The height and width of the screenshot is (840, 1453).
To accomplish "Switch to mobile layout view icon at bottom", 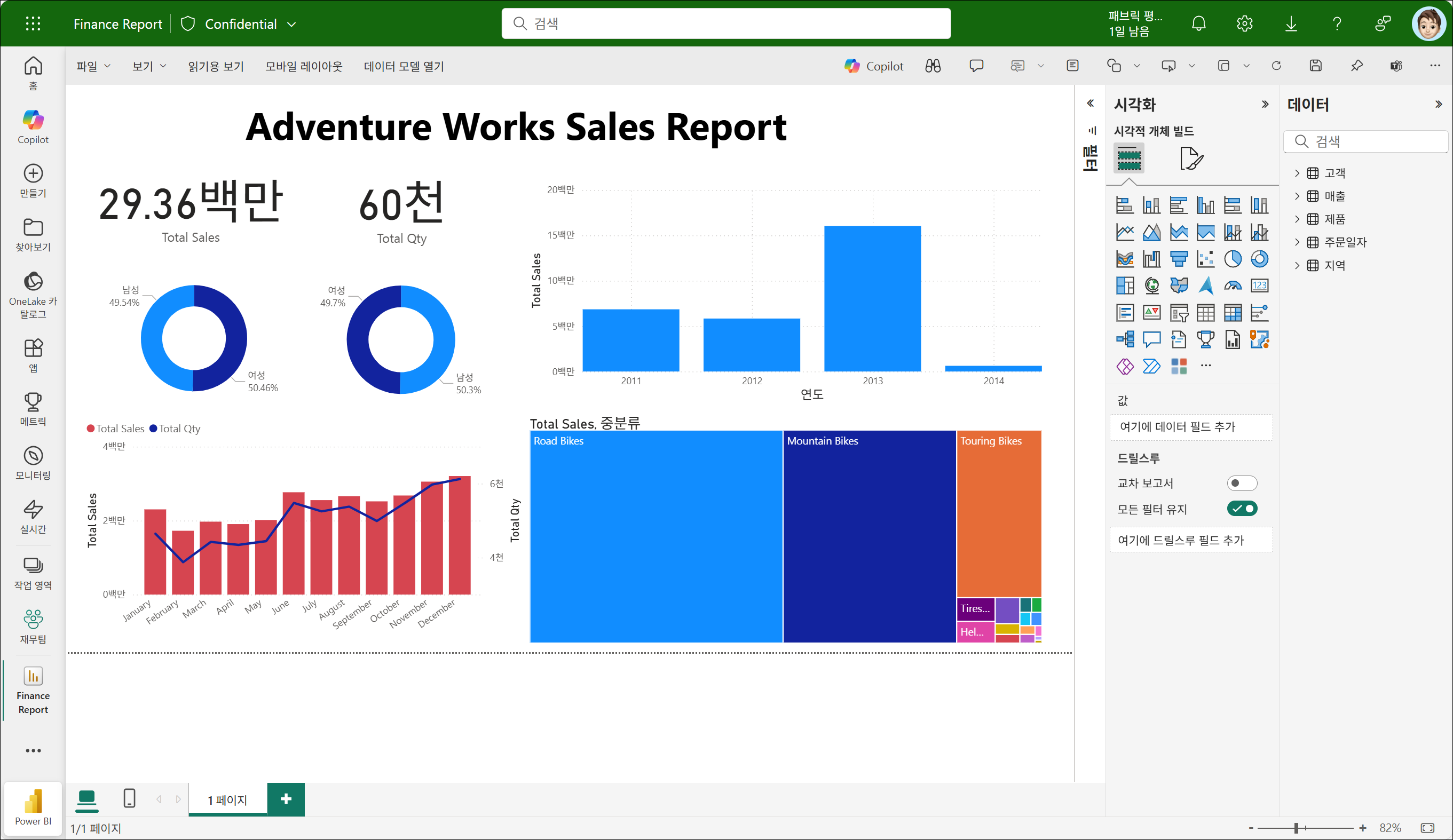I will click(x=129, y=798).
